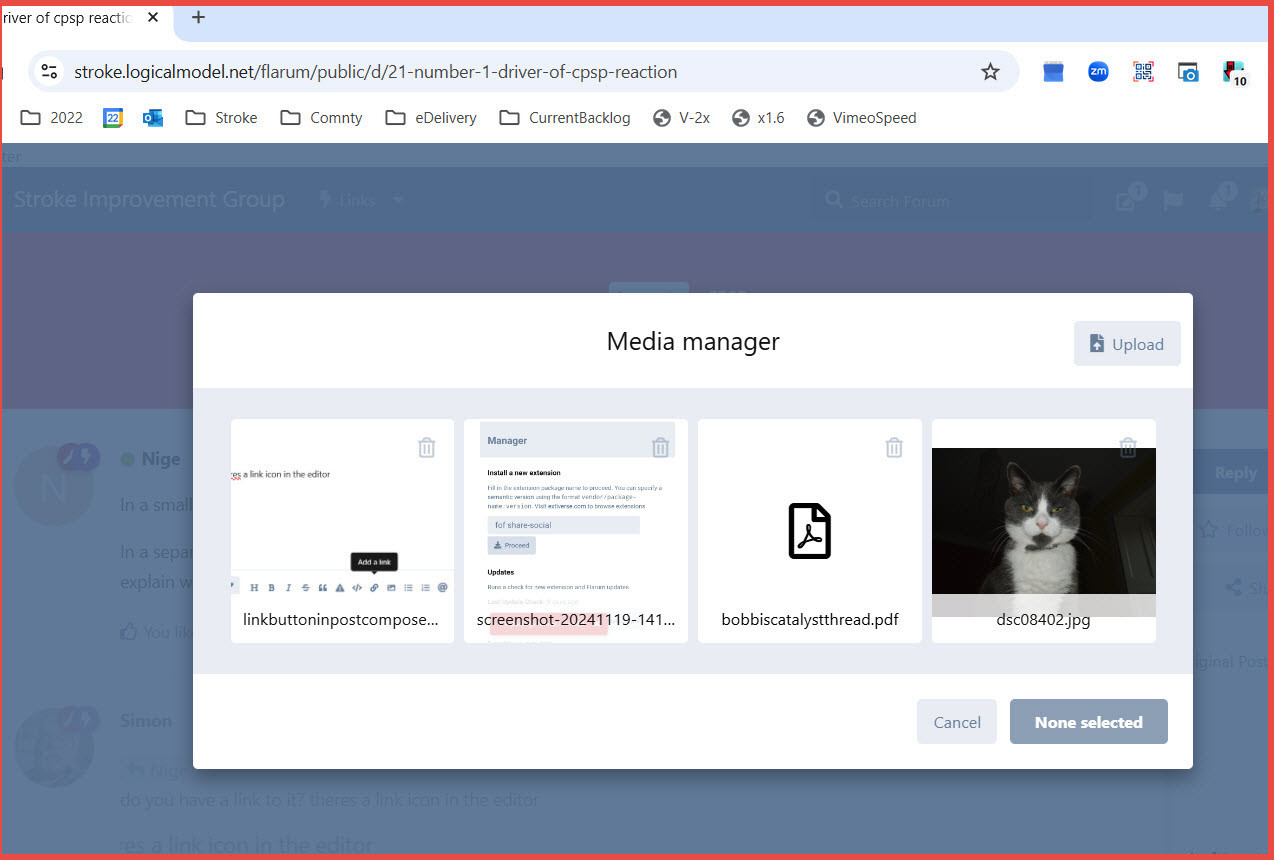The image size is (1274, 860).
Task: Delete bobbiscatalystthread.pdf using trash icon
Action: (894, 448)
